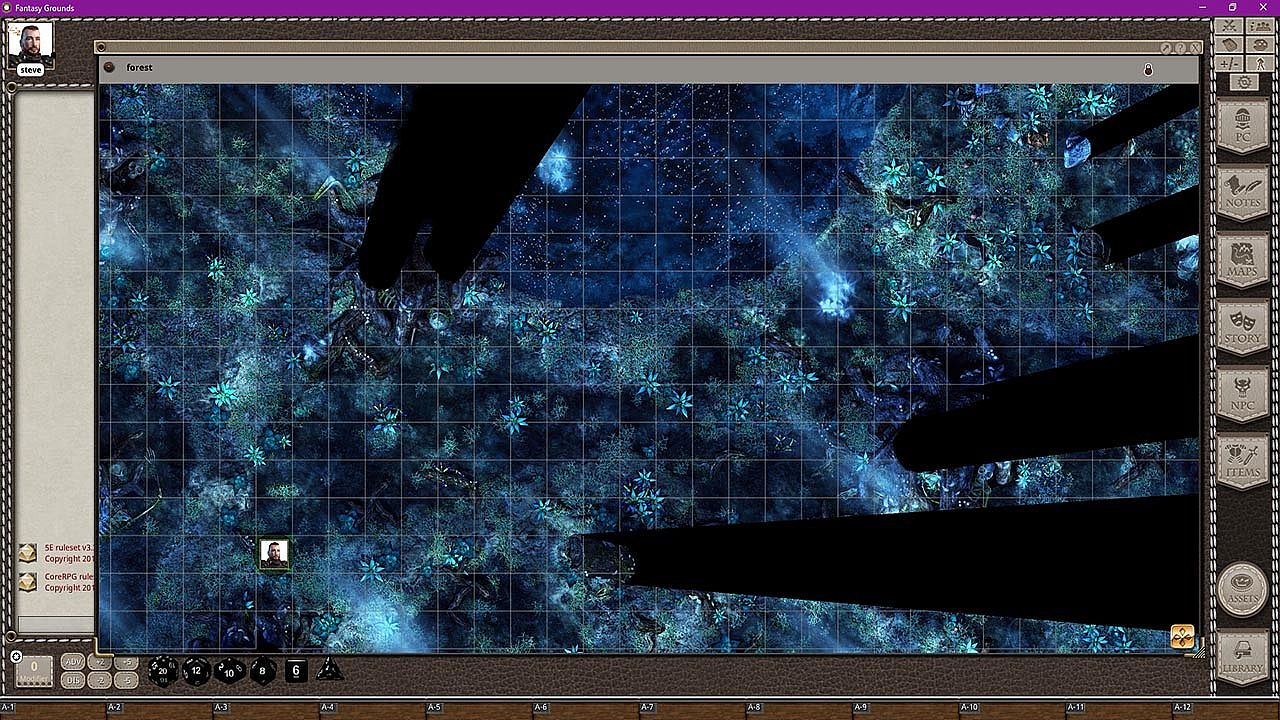Toggle the DIS disadvantage button
This screenshot has height=720, width=1280.
click(x=73, y=680)
